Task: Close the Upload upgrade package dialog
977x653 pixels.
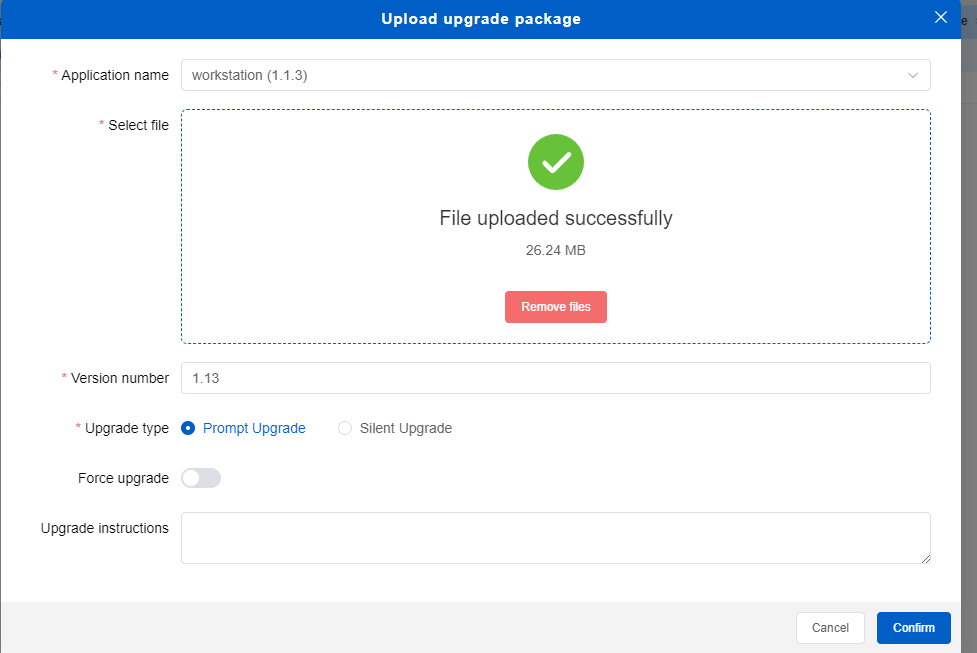Action: [x=939, y=17]
